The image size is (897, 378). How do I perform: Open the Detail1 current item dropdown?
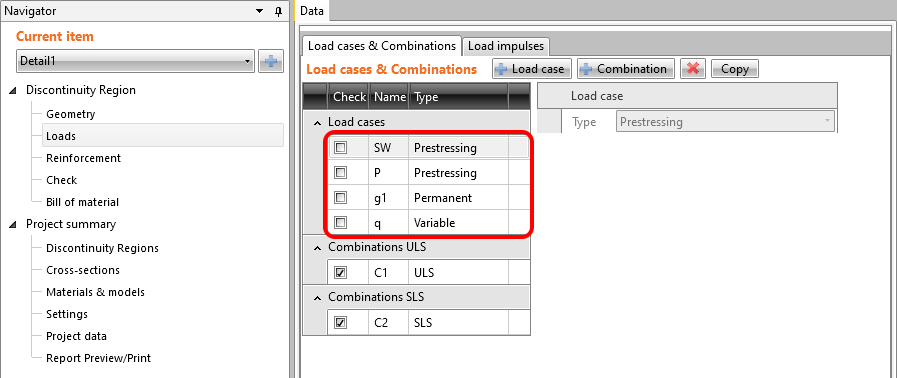(136, 61)
